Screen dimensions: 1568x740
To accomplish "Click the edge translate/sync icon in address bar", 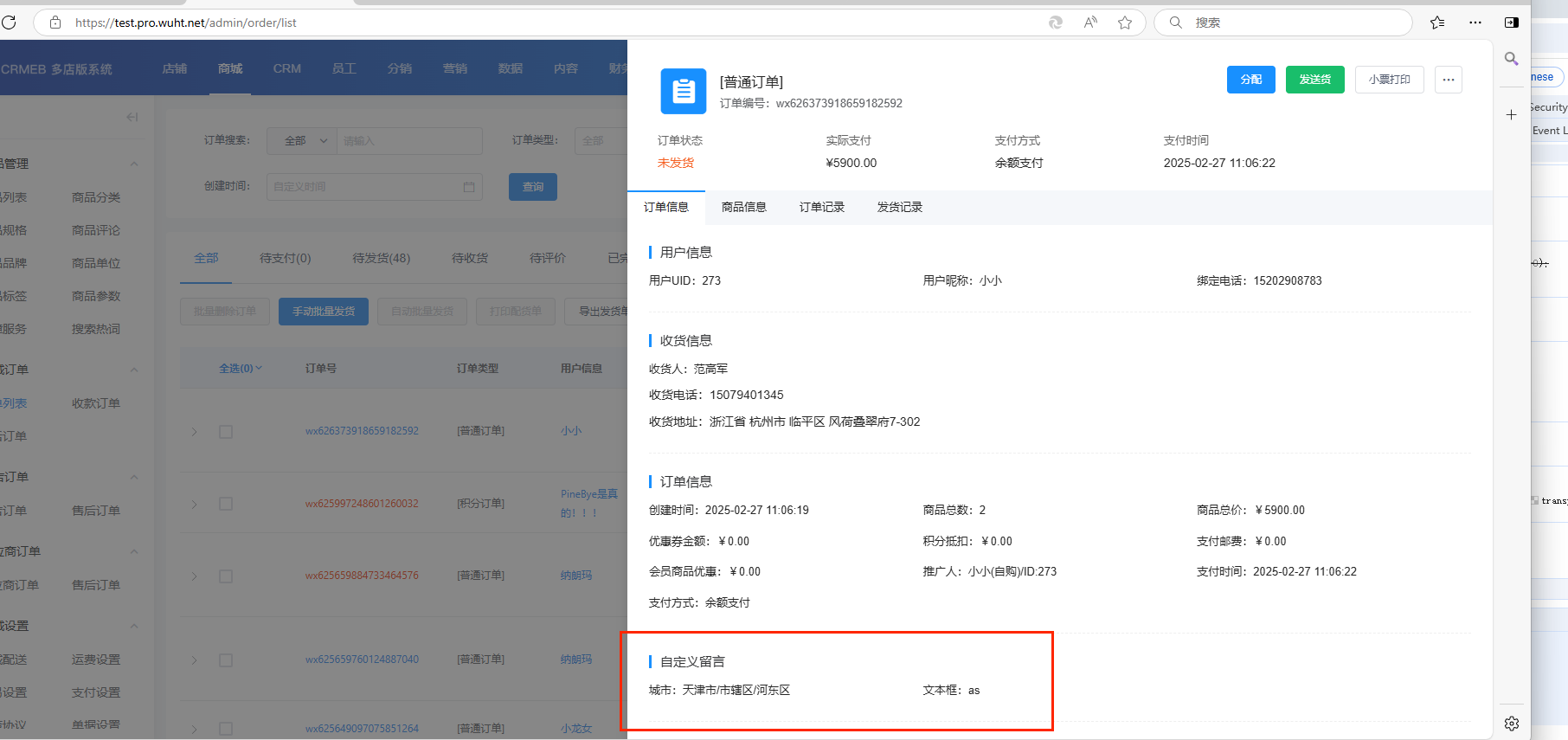I will (1056, 23).
